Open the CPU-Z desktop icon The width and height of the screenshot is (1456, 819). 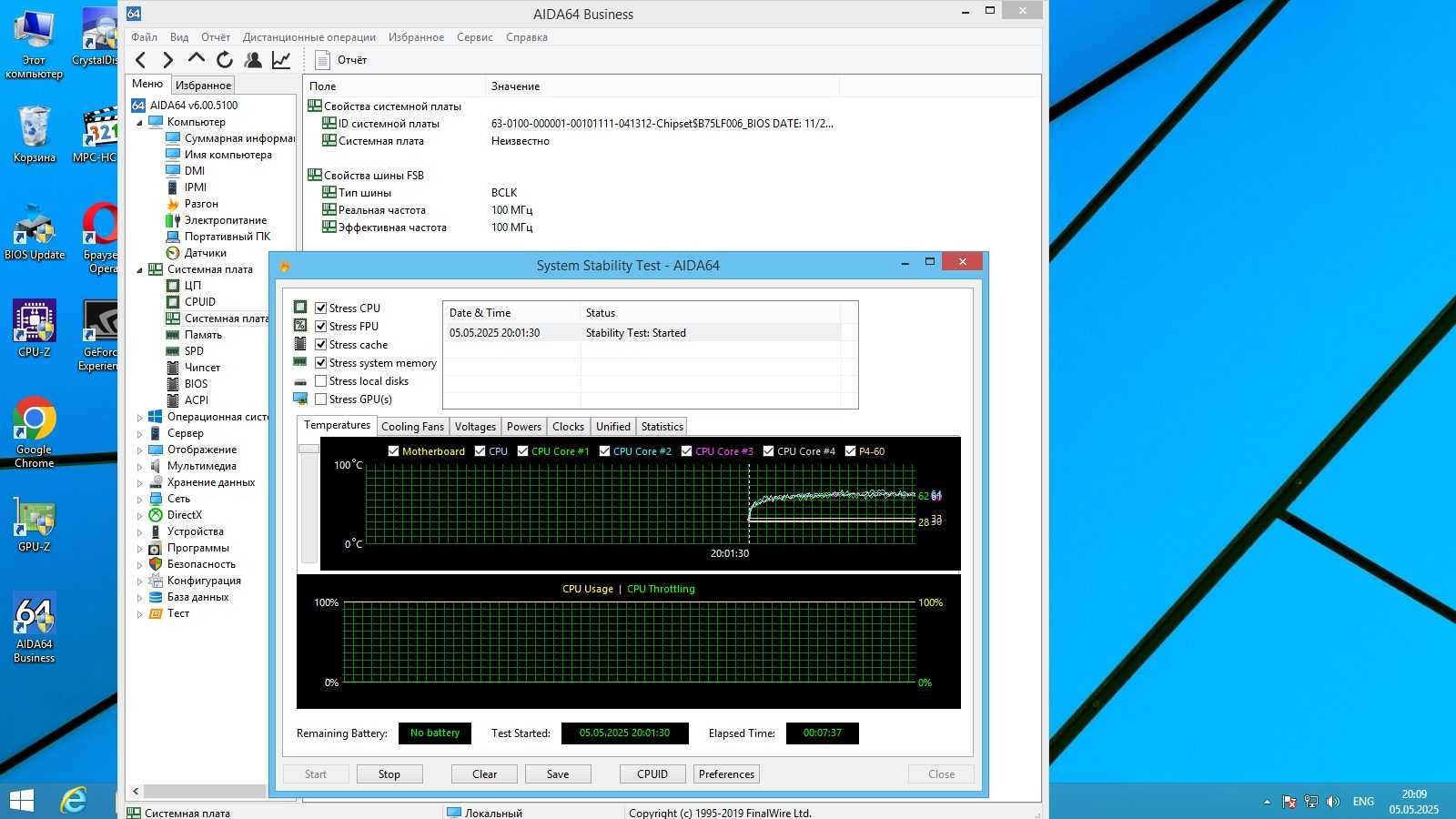click(x=35, y=329)
